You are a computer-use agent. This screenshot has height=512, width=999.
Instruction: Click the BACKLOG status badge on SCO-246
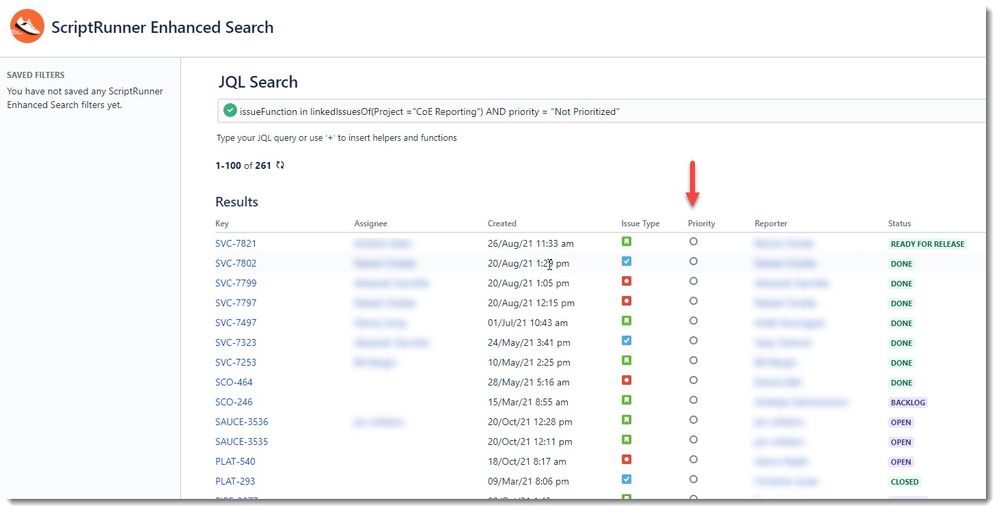coord(908,402)
